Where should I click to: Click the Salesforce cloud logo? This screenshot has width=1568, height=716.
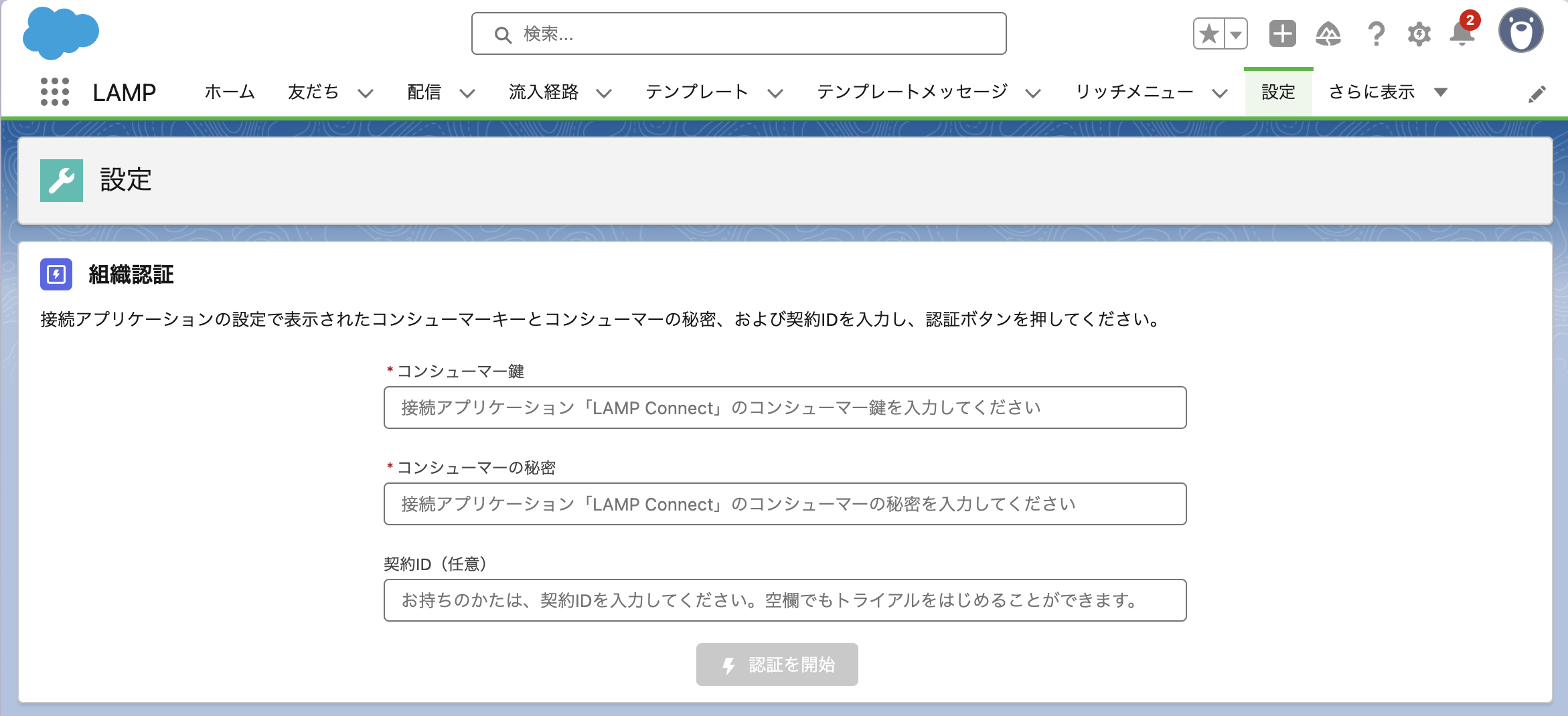(x=60, y=33)
